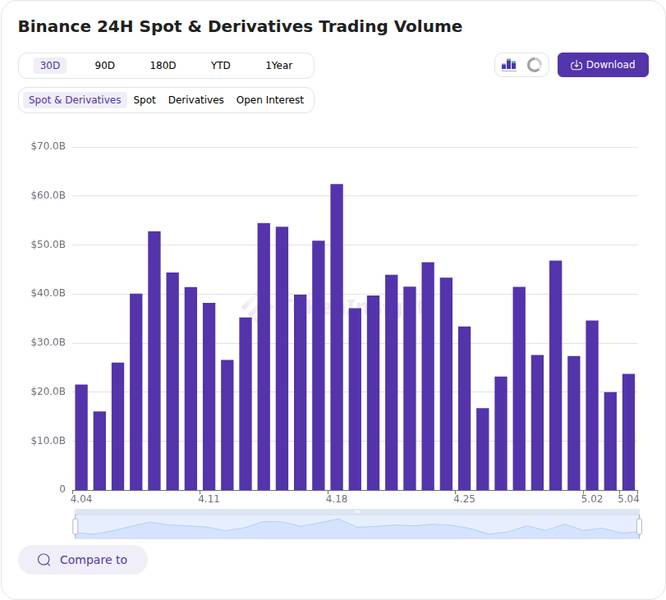Image resolution: width=666 pixels, height=600 pixels.
Task: Click the $20.0B axis label
Action: point(48,392)
